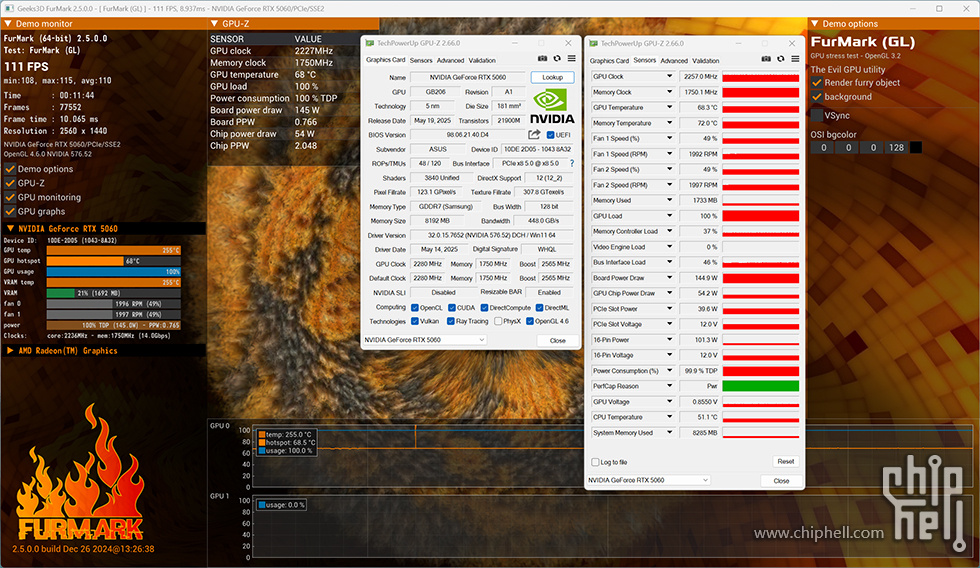Open Advanced tab in Sensors window
The image size is (980, 568).
pyautogui.click(x=674, y=61)
